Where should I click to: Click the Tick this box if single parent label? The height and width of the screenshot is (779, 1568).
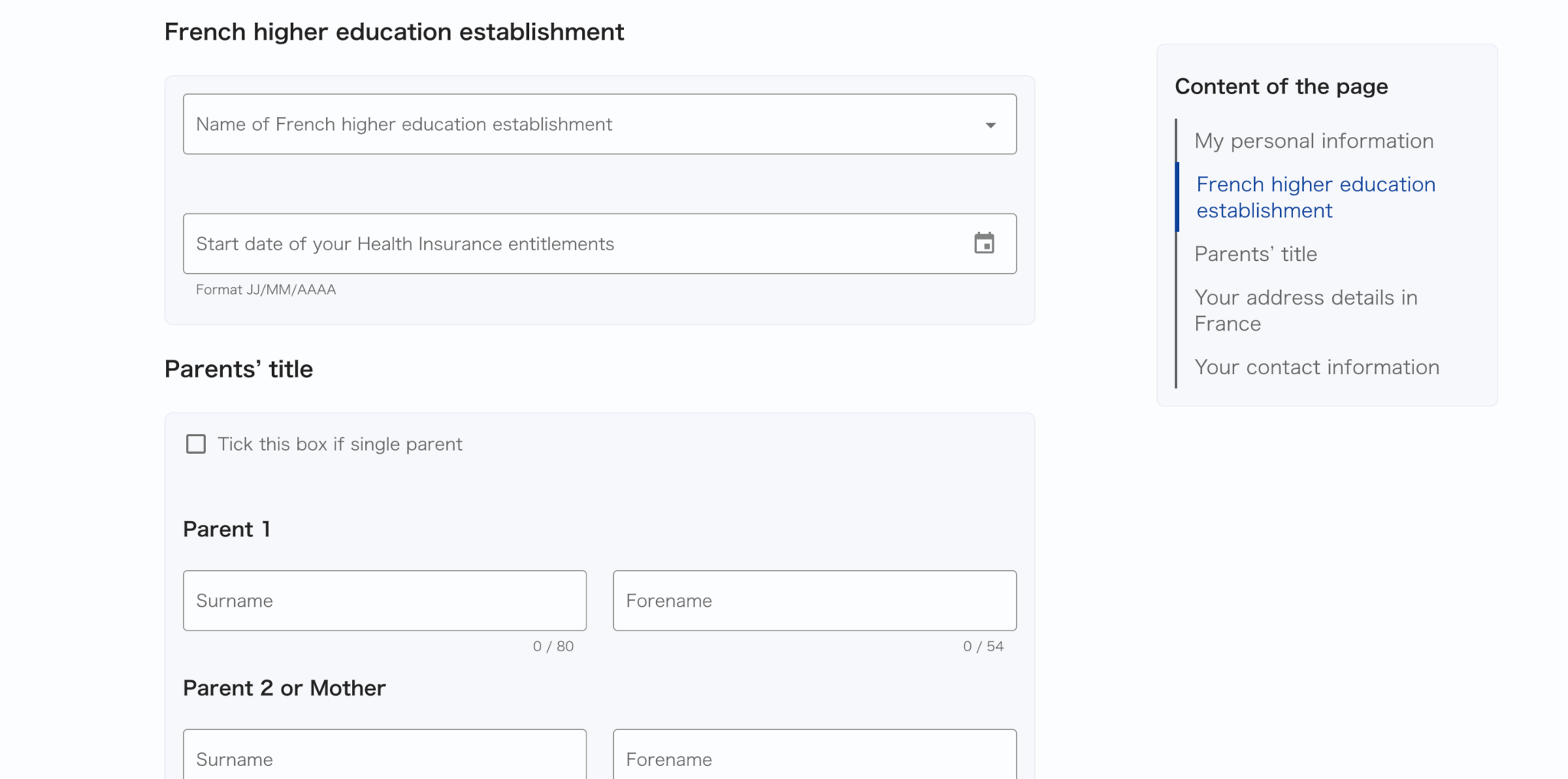pyautogui.click(x=340, y=445)
